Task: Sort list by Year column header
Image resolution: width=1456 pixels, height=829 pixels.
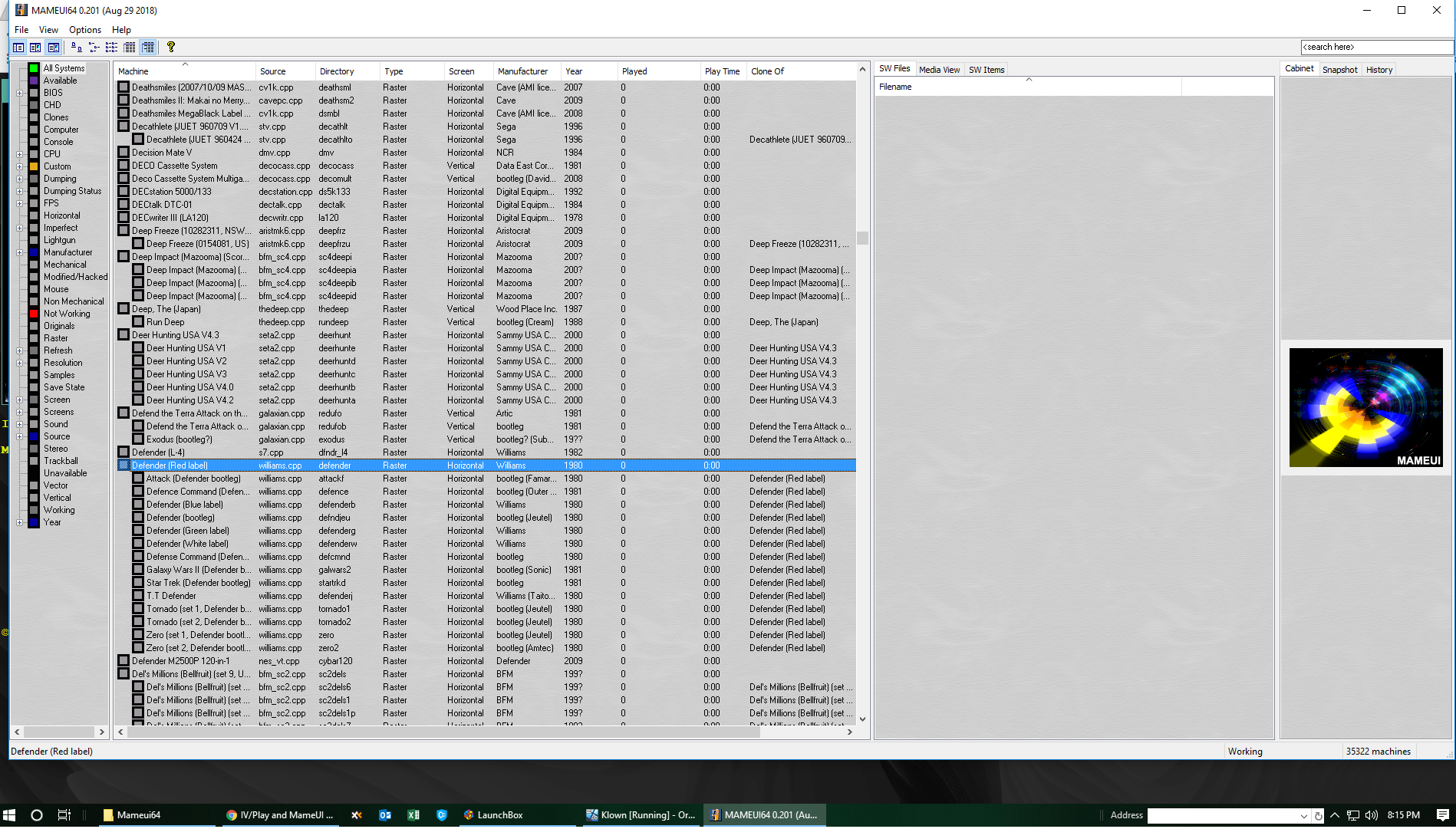Action: point(590,71)
